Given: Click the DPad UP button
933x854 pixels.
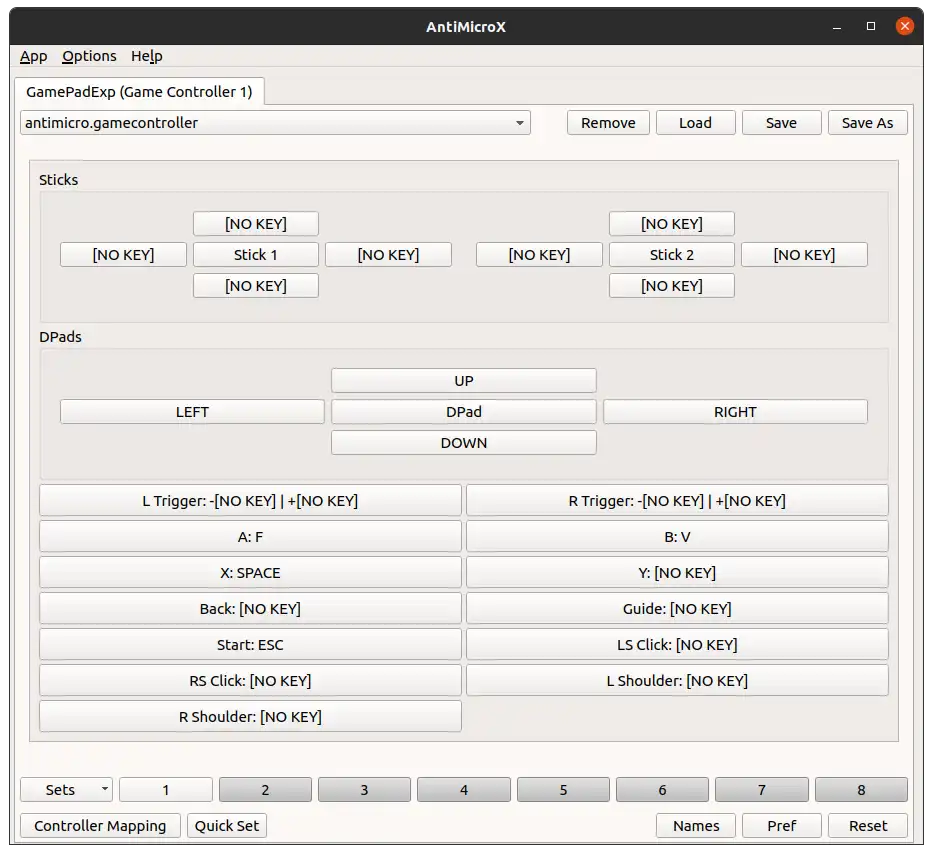Looking at the screenshot, I should 464,381.
